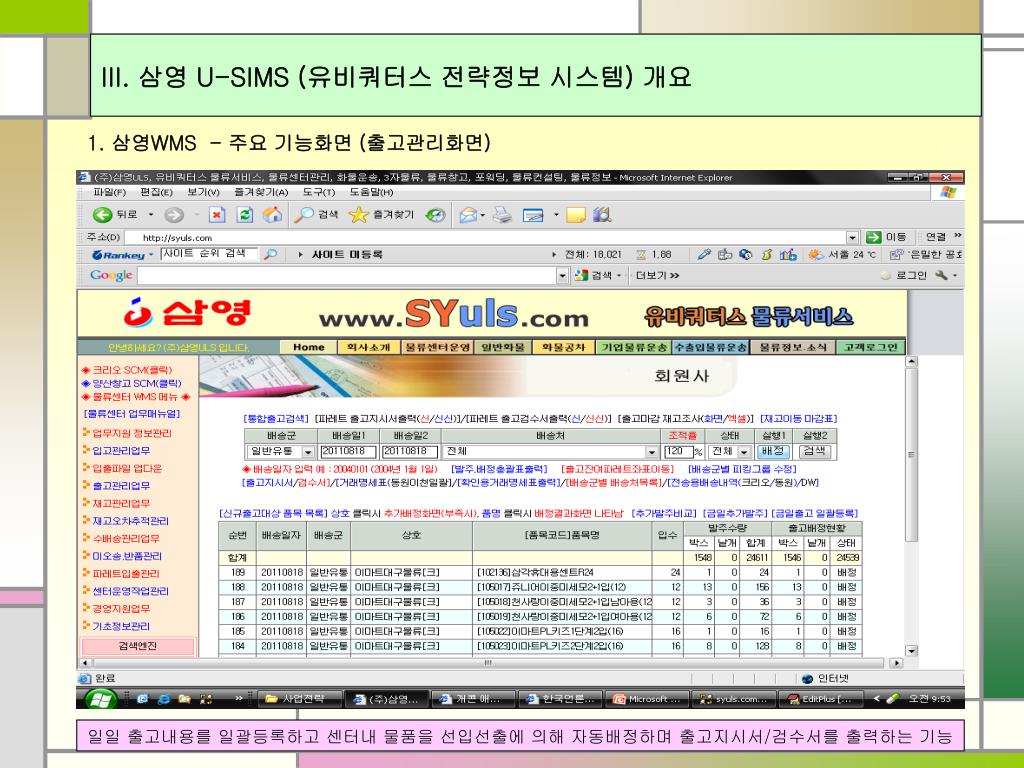Refresh the page with the green arrows icon
This screenshot has height=768, width=1024.
point(245,215)
